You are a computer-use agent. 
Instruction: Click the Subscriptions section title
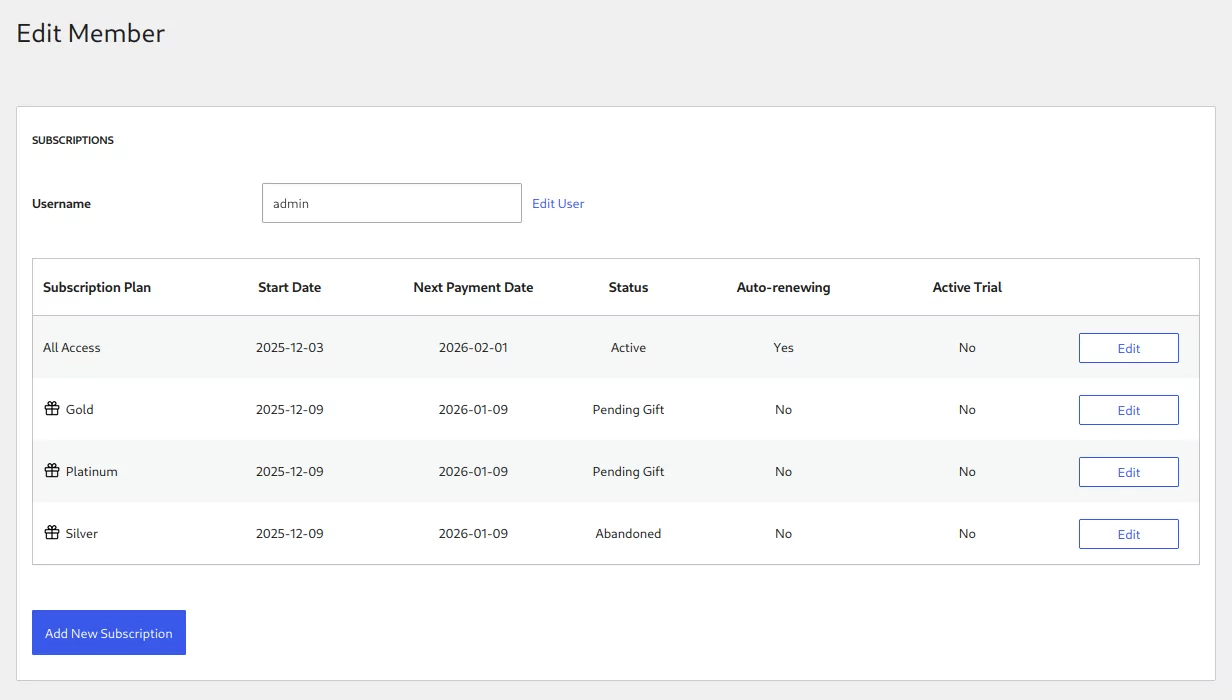(x=73, y=140)
